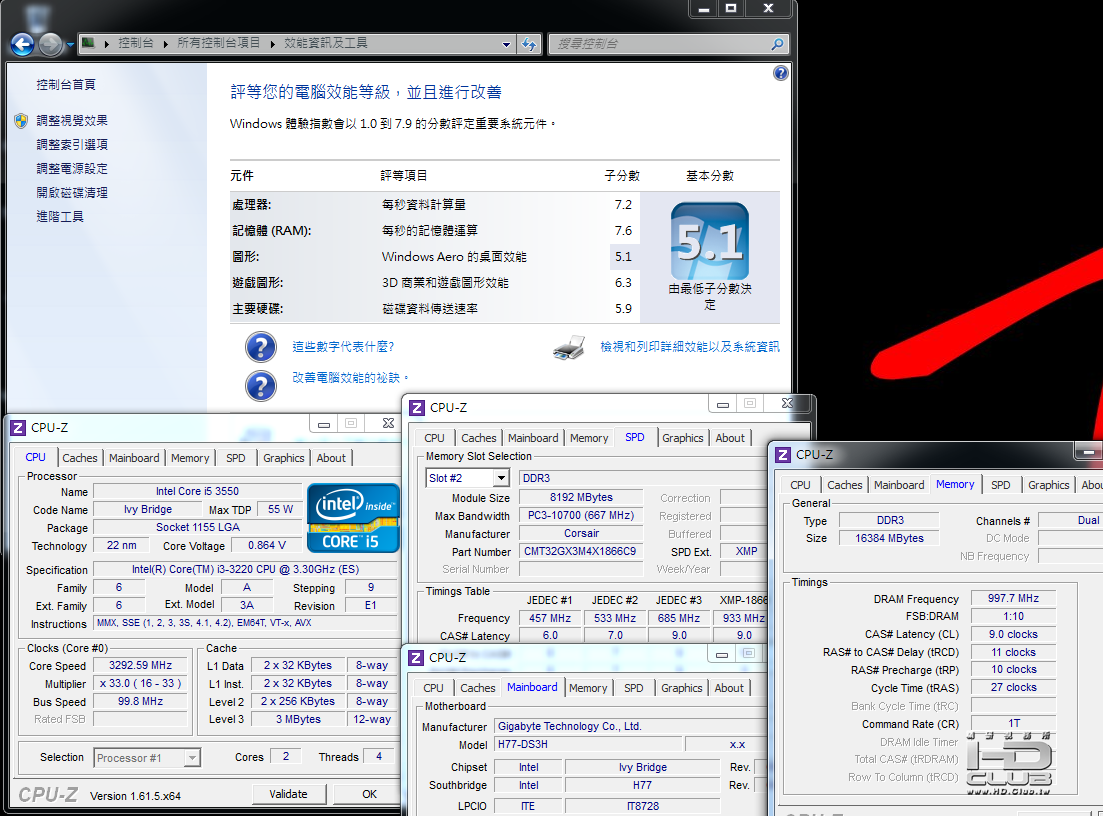Click the 5.1 base score badge

pyautogui.click(x=710, y=241)
